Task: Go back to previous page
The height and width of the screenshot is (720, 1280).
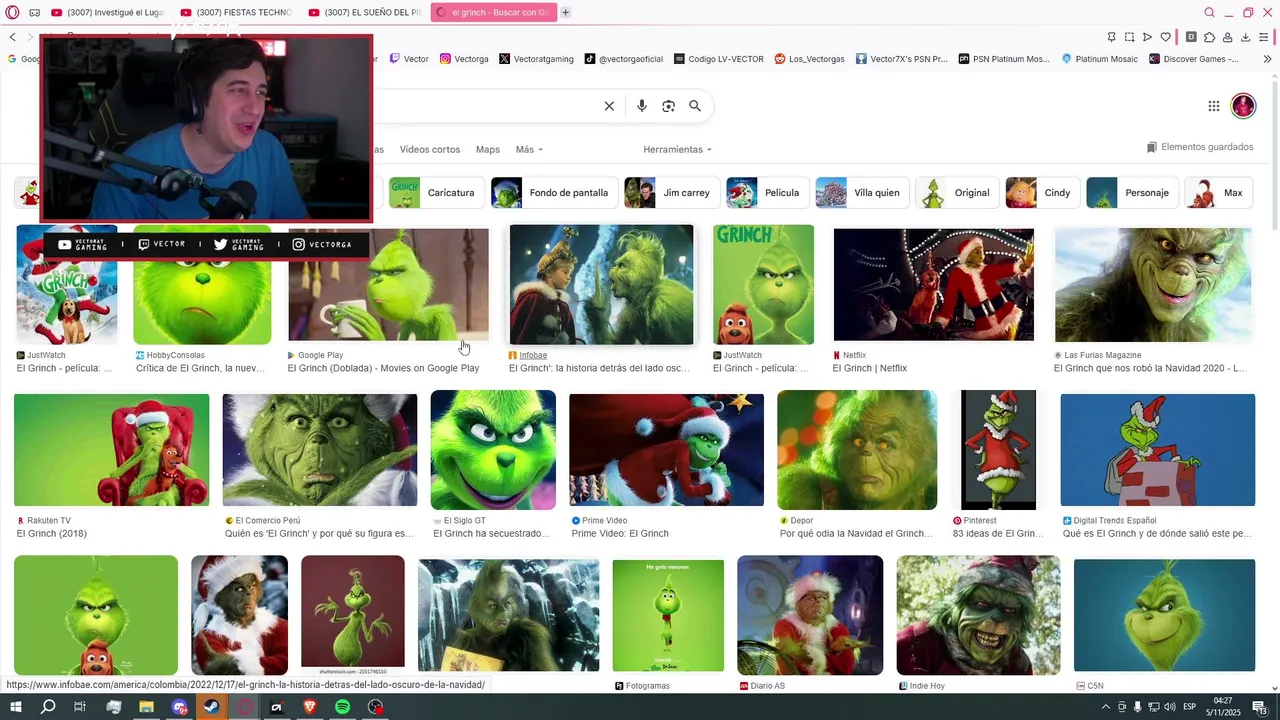Action: 12,37
